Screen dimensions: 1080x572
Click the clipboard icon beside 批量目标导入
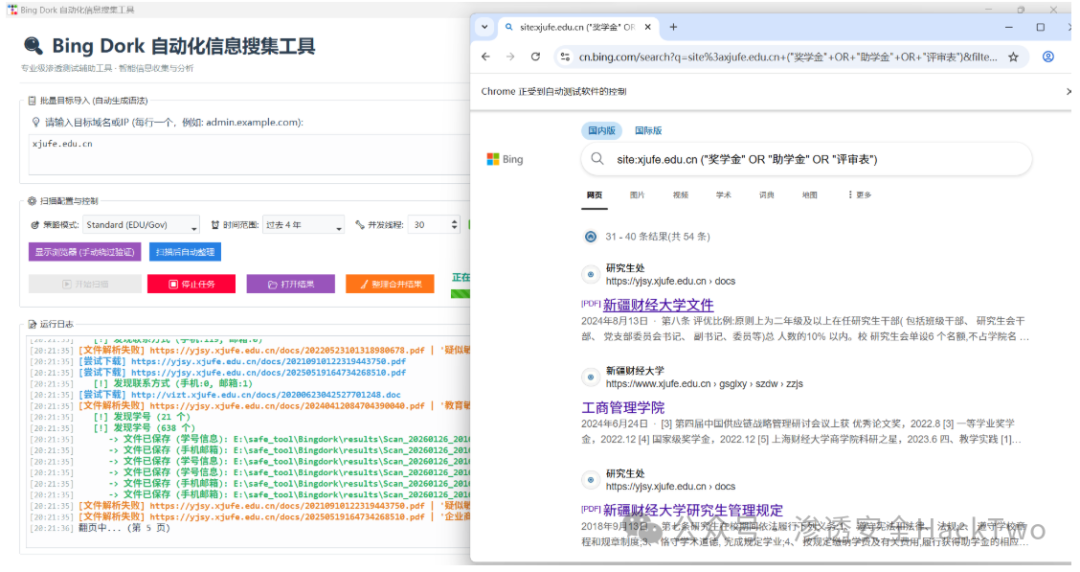coord(32,101)
